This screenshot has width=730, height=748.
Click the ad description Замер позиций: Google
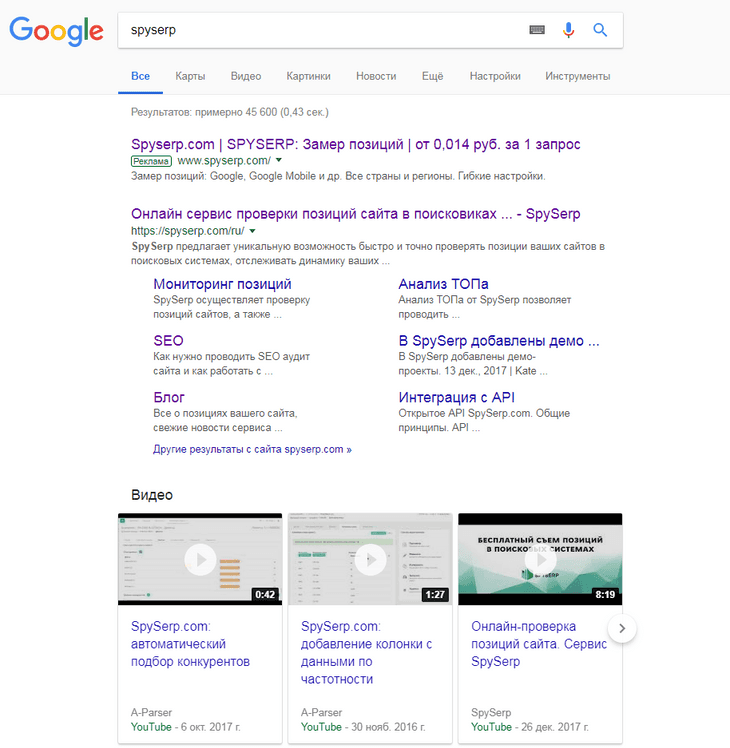(x=338, y=176)
